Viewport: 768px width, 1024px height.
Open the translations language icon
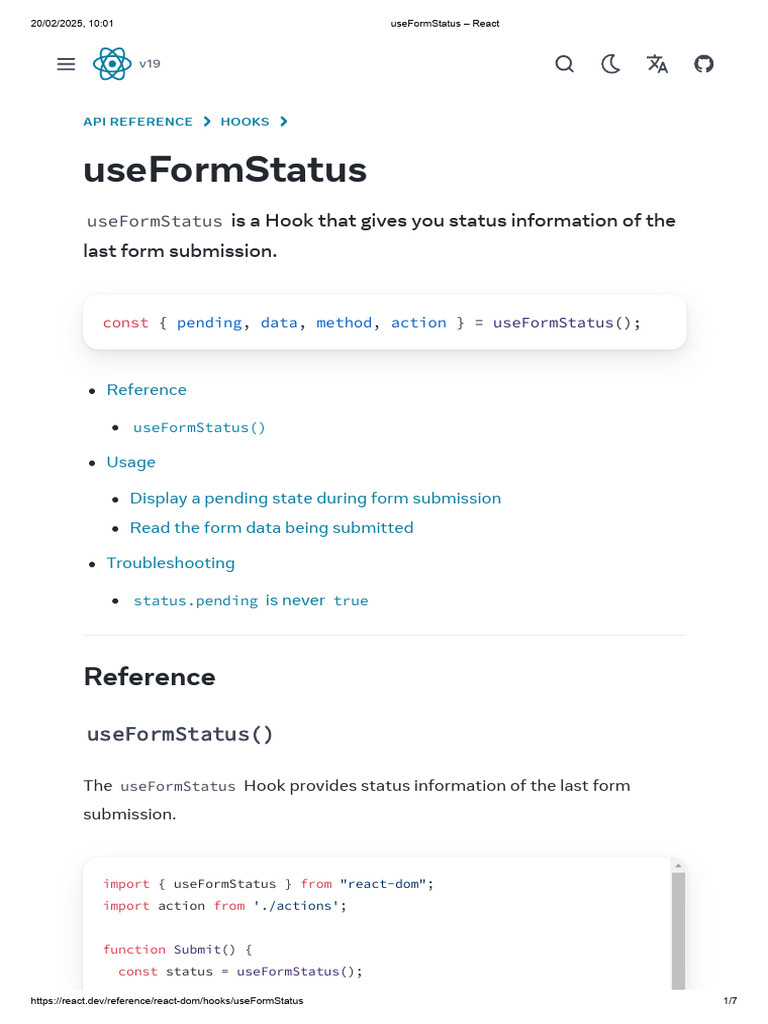click(x=657, y=64)
